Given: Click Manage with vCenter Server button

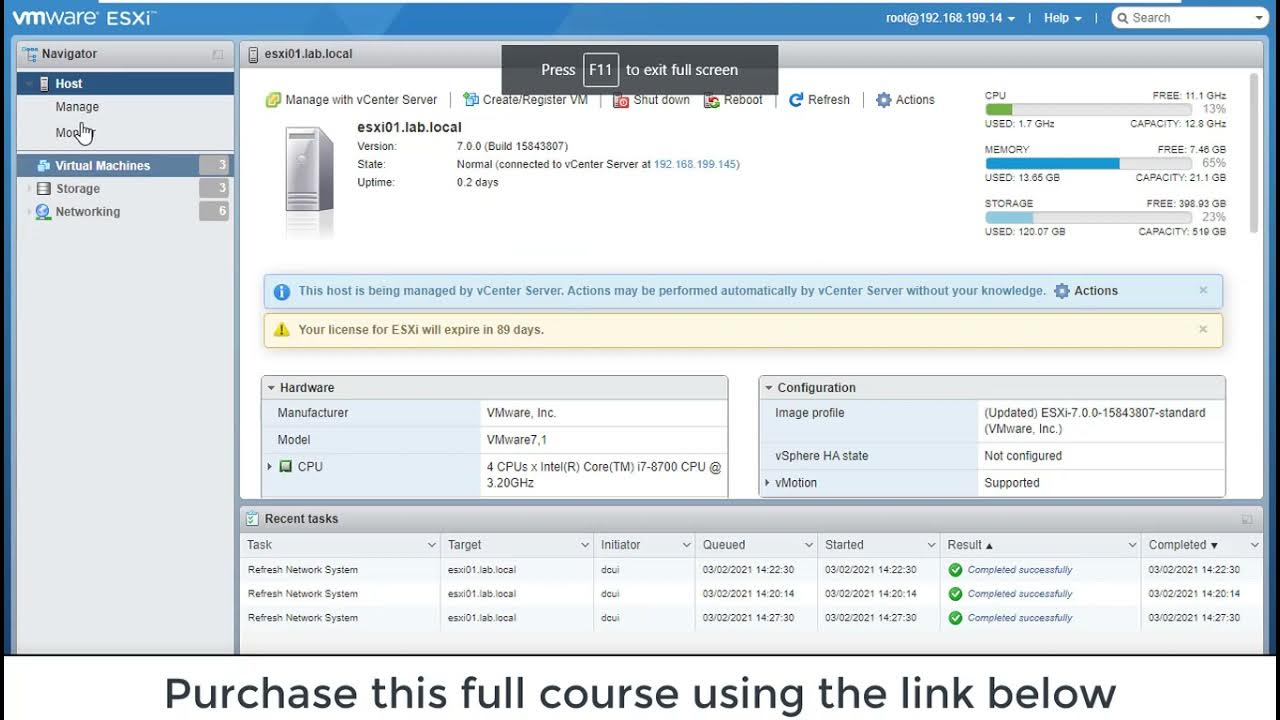Looking at the screenshot, I should pos(352,100).
